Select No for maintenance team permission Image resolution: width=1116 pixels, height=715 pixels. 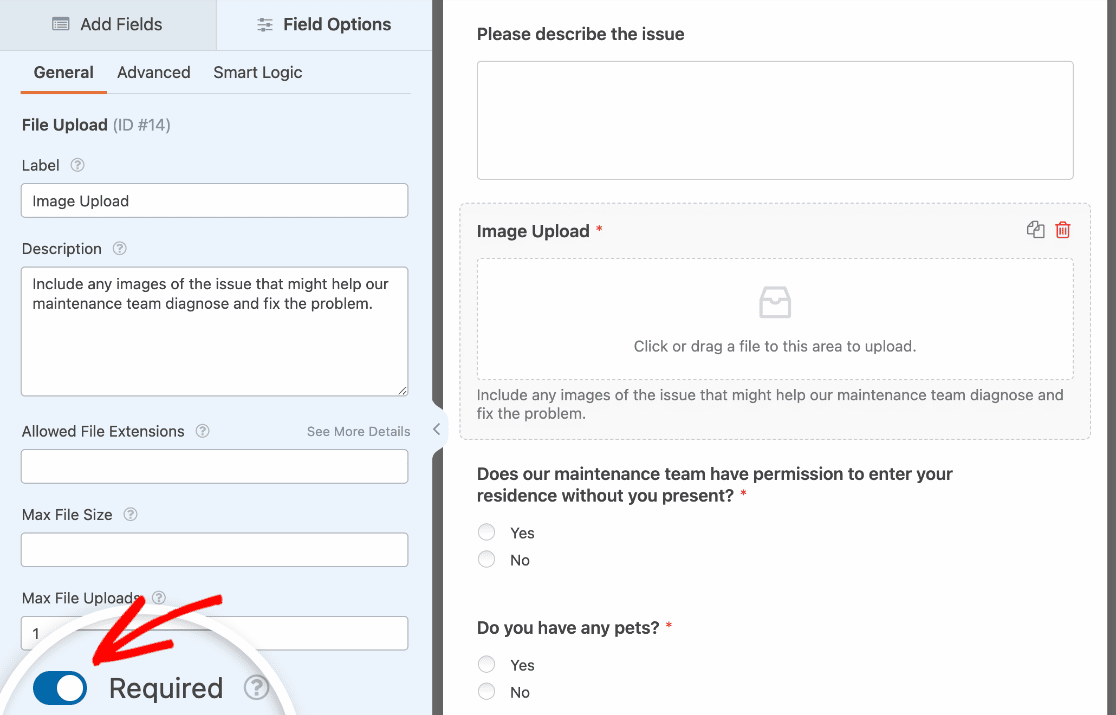(x=487, y=559)
